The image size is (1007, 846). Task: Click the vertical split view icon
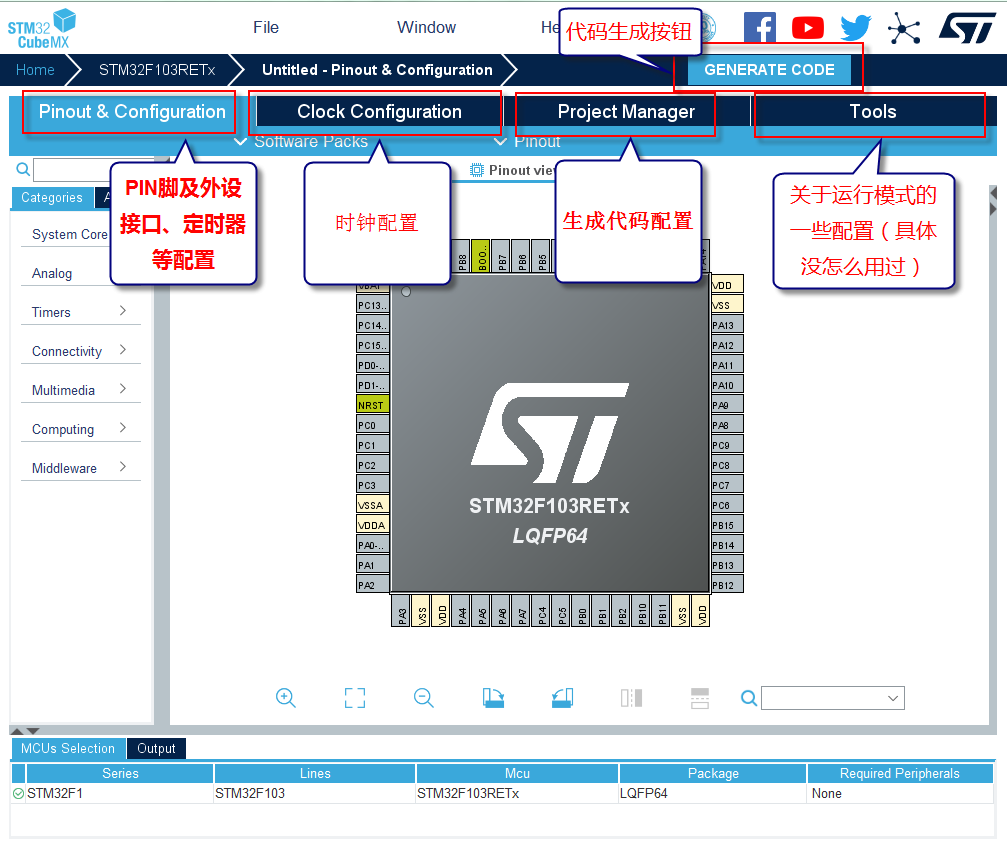[x=631, y=698]
